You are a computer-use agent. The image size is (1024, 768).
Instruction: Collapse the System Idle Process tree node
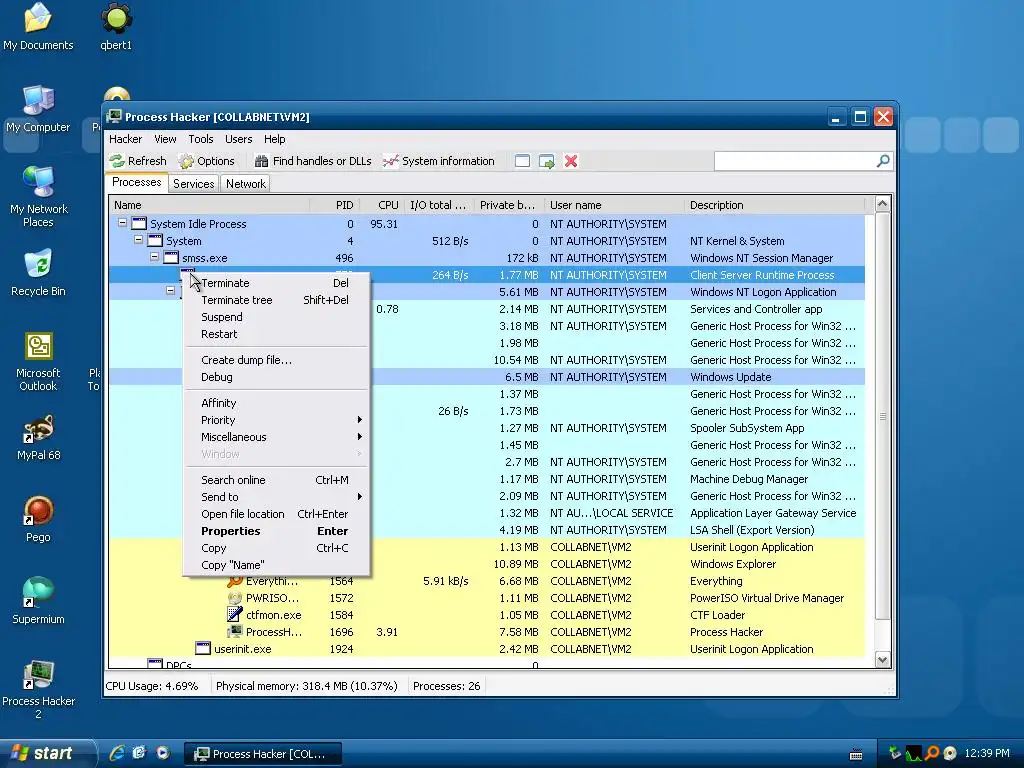pos(122,223)
